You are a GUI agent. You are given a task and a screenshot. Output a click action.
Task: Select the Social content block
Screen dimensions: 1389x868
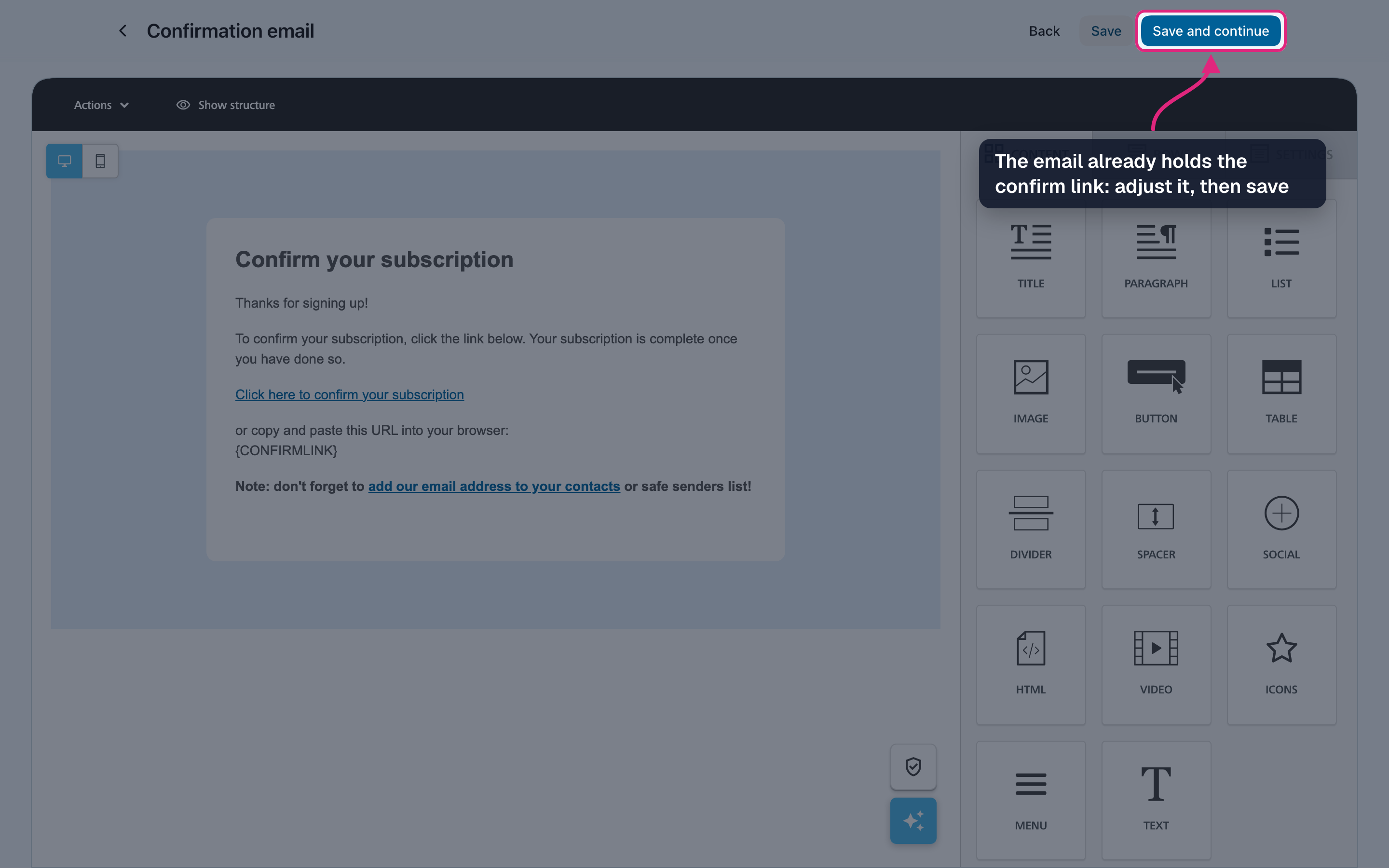click(1281, 529)
